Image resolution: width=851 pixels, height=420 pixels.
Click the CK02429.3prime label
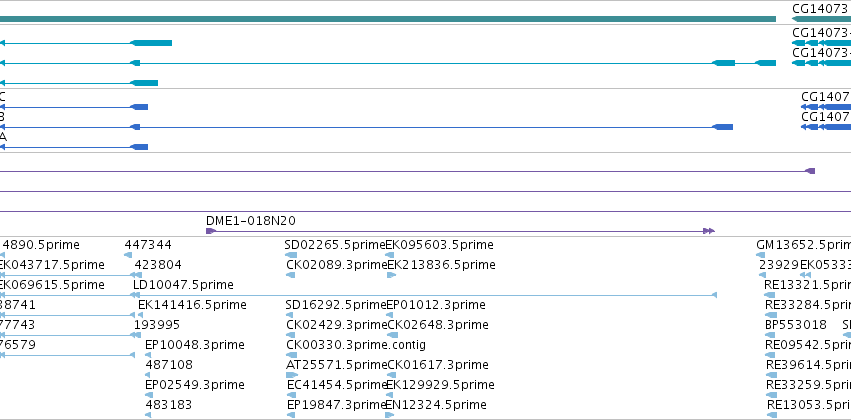point(336,325)
